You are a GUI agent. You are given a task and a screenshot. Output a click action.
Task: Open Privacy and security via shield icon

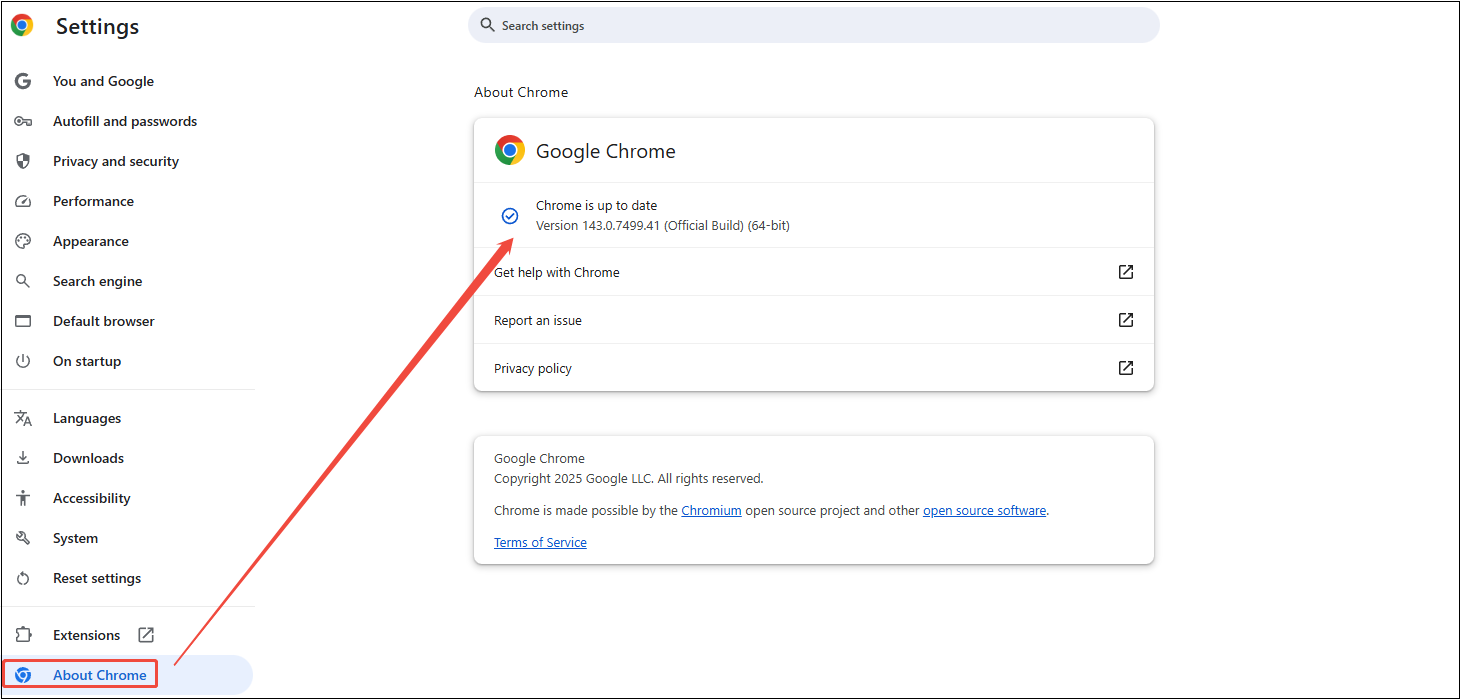click(22, 161)
